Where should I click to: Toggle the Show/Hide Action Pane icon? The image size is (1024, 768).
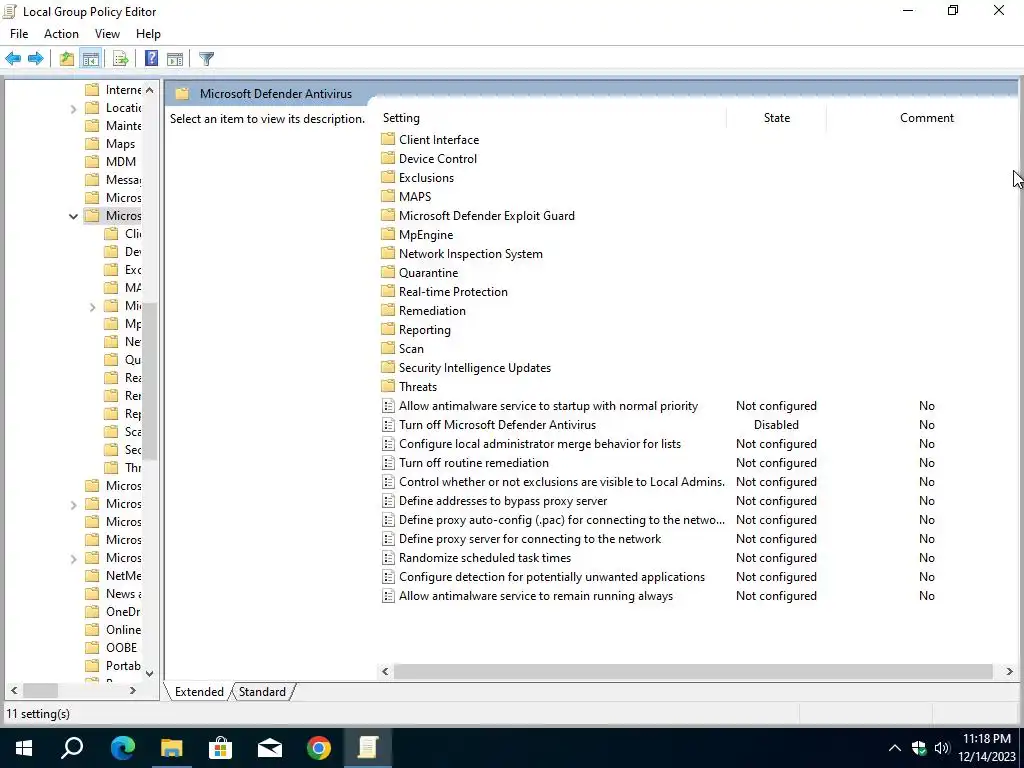point(175,59)
